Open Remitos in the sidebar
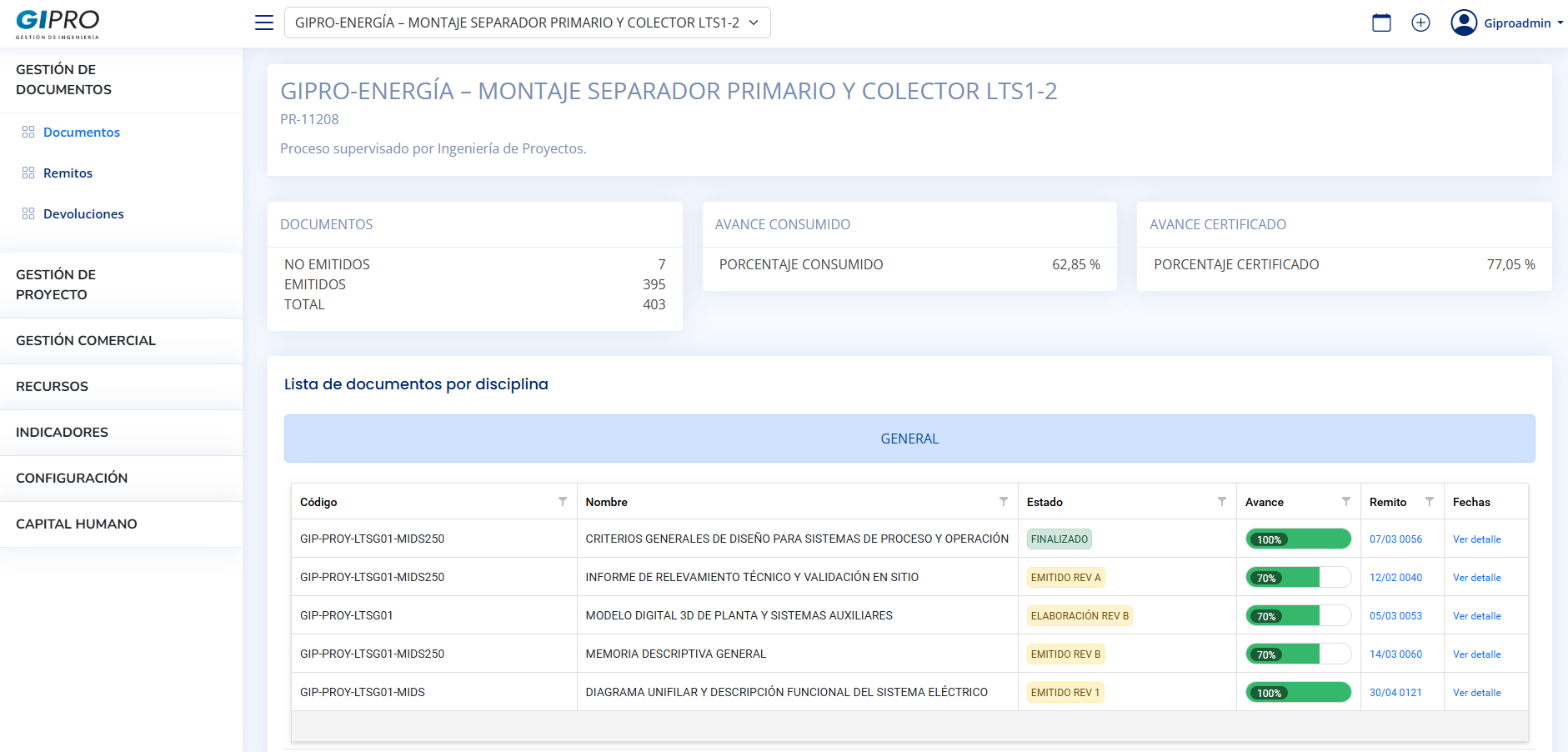This screenshot has height=752, width=1568. point(68,173)
